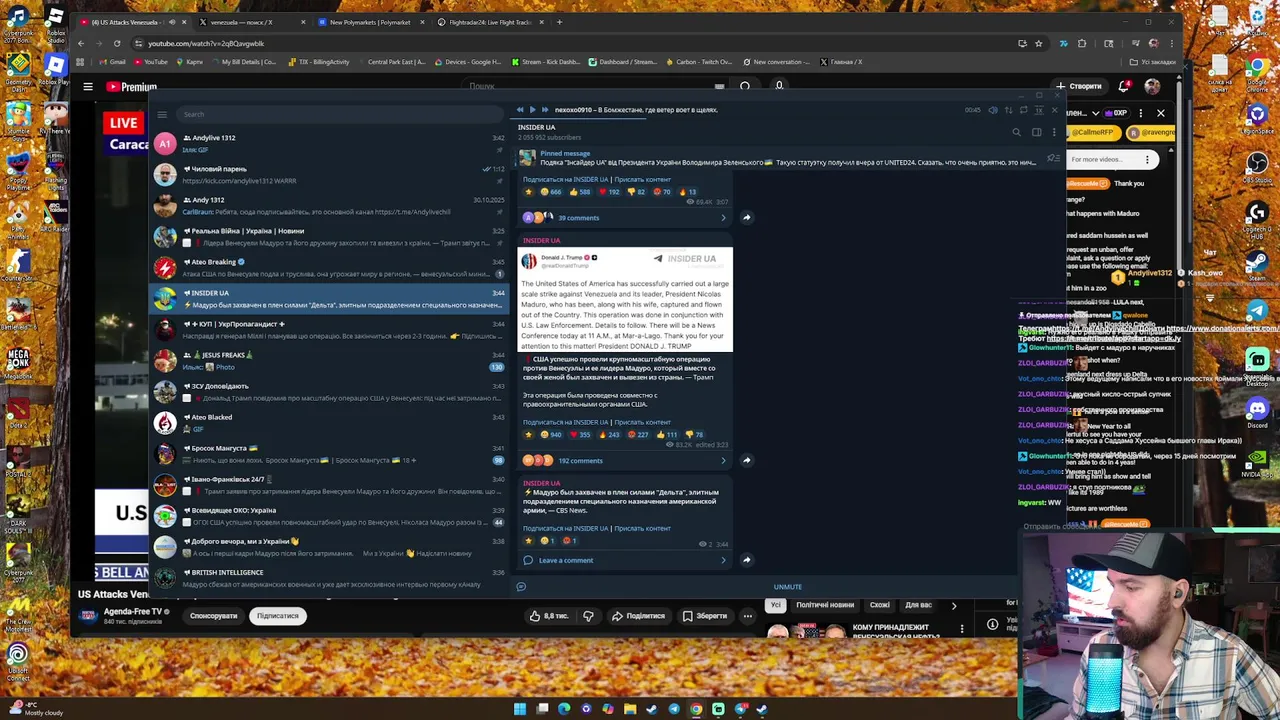Open the Ateo Breaking channel
This screenshot has width=1280, height=720.
click(330, 268)
